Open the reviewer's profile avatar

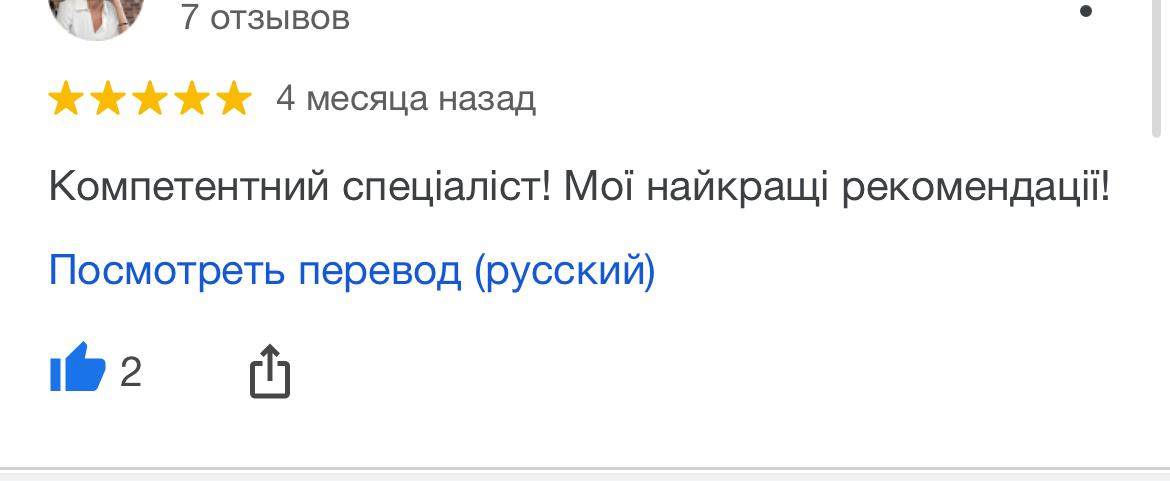click(x=96, y=14)
